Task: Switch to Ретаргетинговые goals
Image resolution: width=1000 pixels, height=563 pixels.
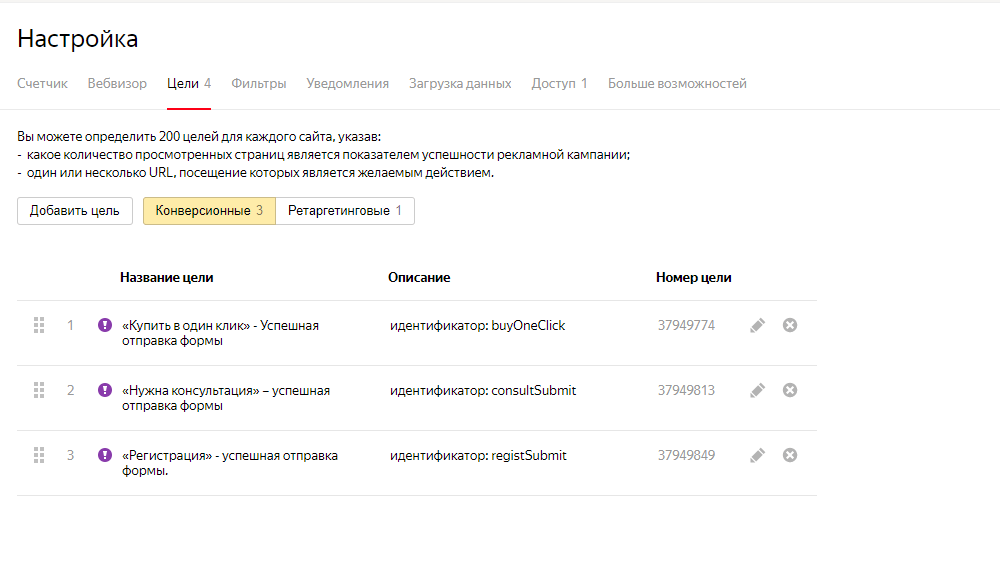Action: (345, 211)
